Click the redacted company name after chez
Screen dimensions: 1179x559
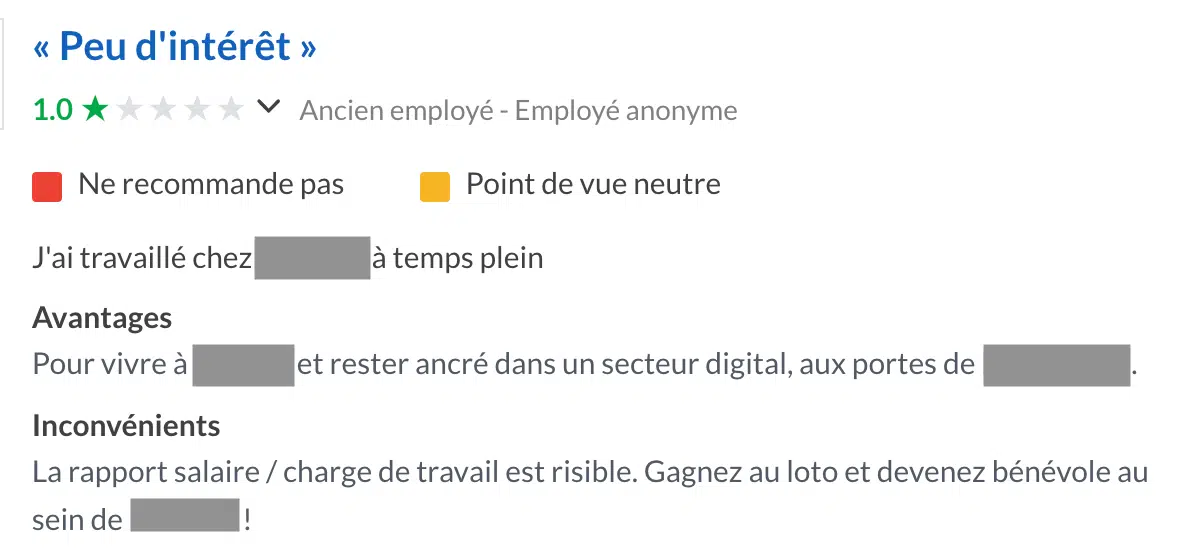click(x=312, y=258)
